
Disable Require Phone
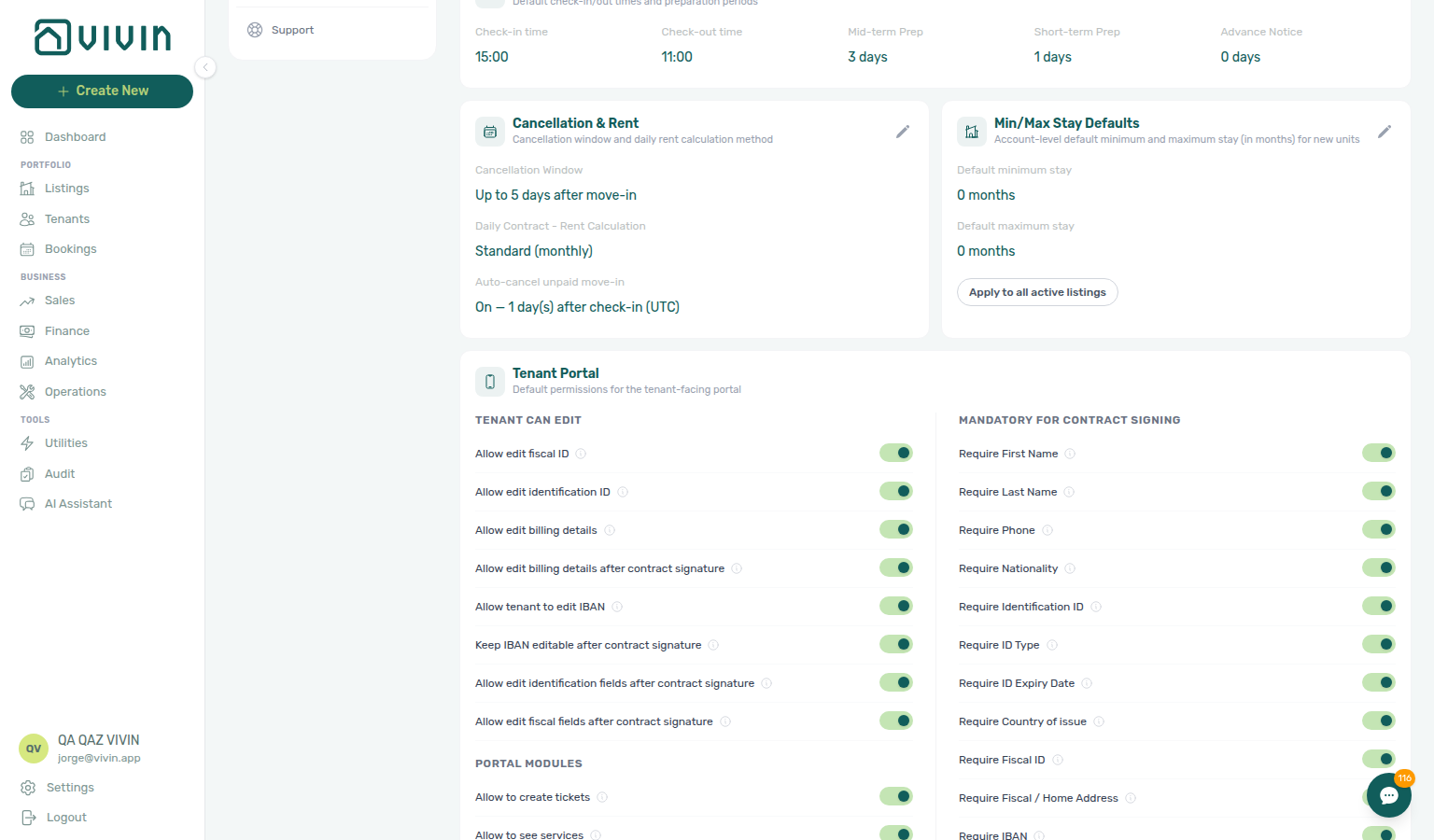click(1379, 530)
